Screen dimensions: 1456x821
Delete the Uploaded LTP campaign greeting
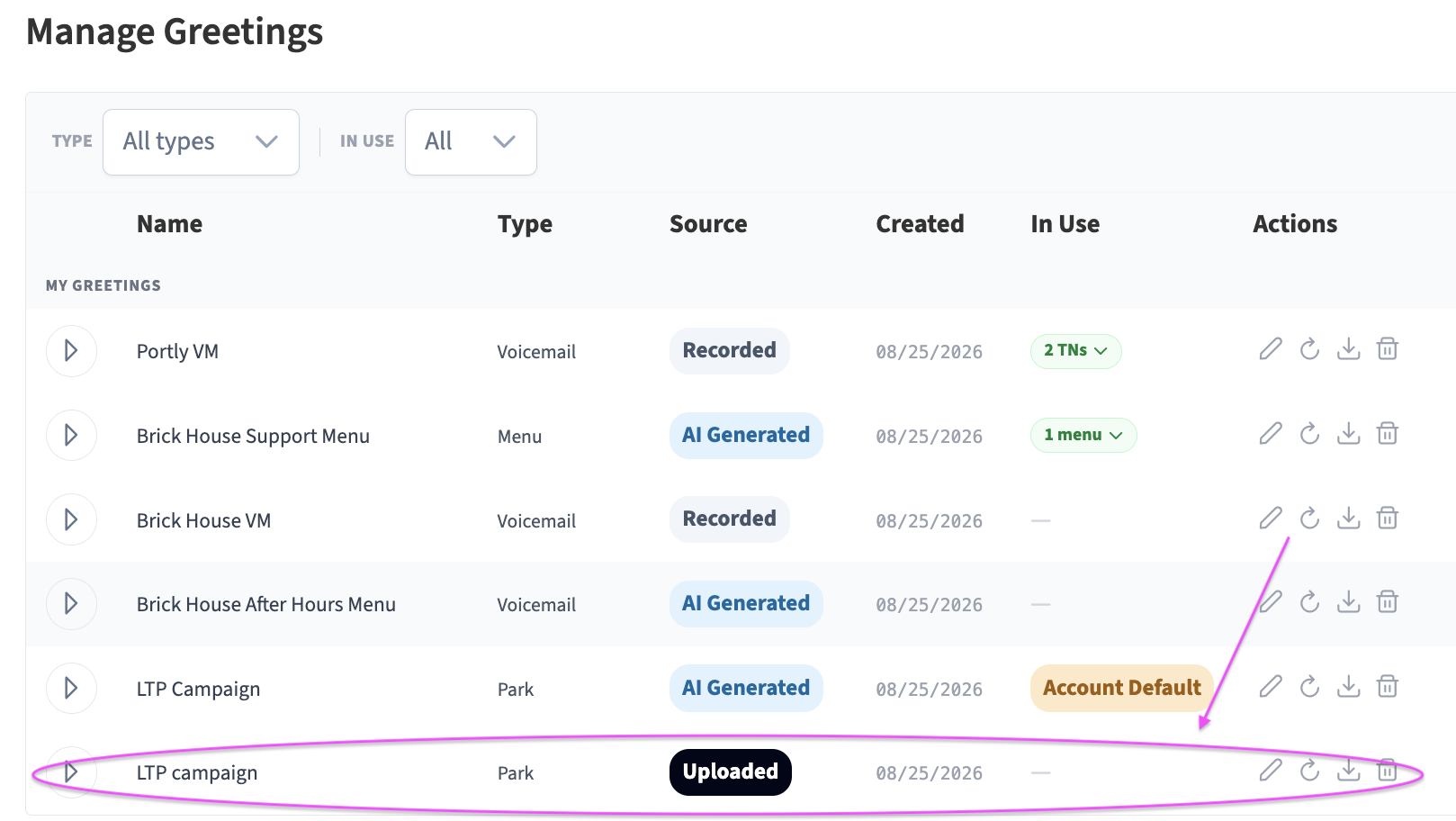coord(1388,770)
